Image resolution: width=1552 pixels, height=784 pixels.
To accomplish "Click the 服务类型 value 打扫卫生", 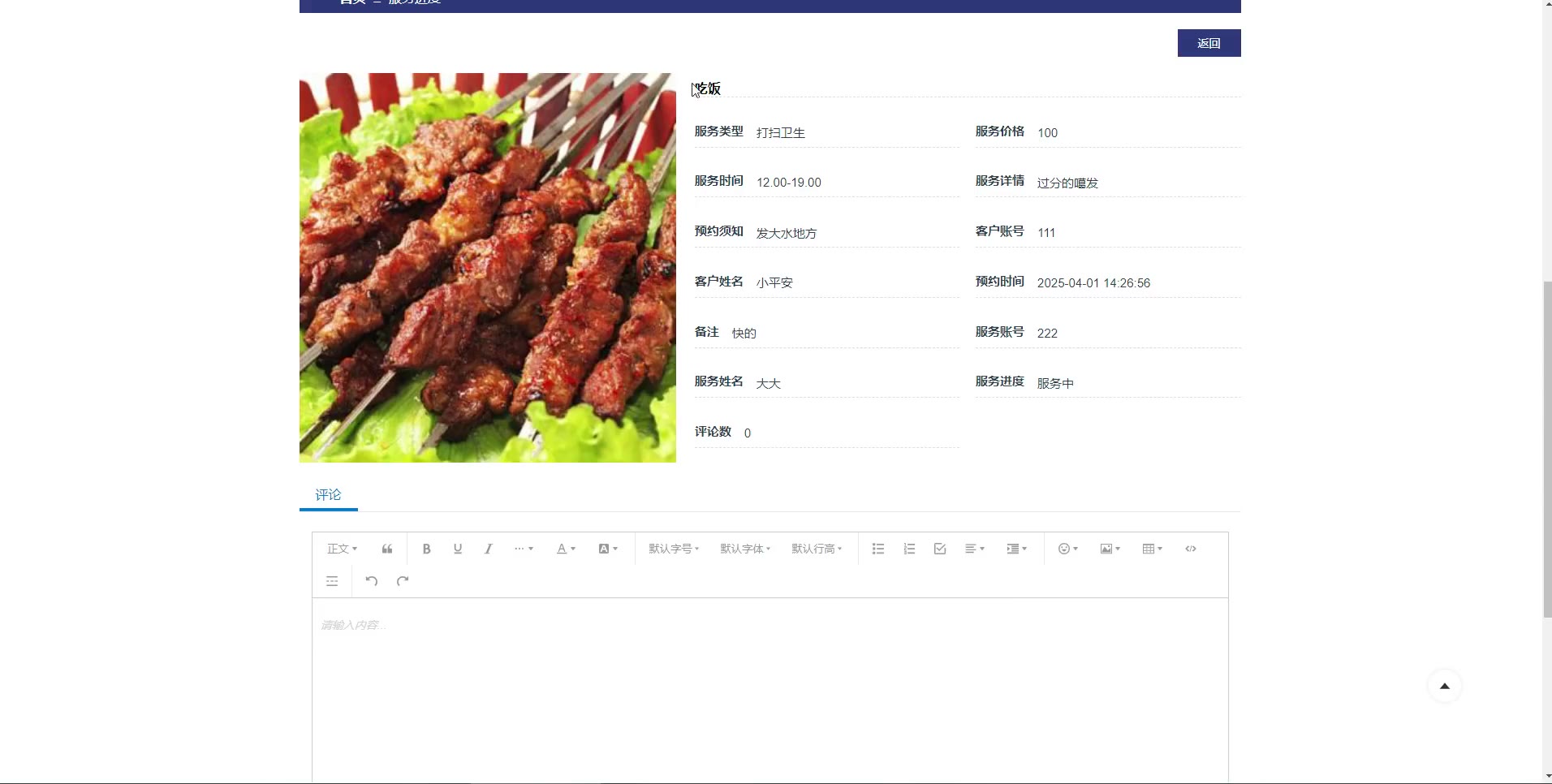I will click(x=781, y=132).
